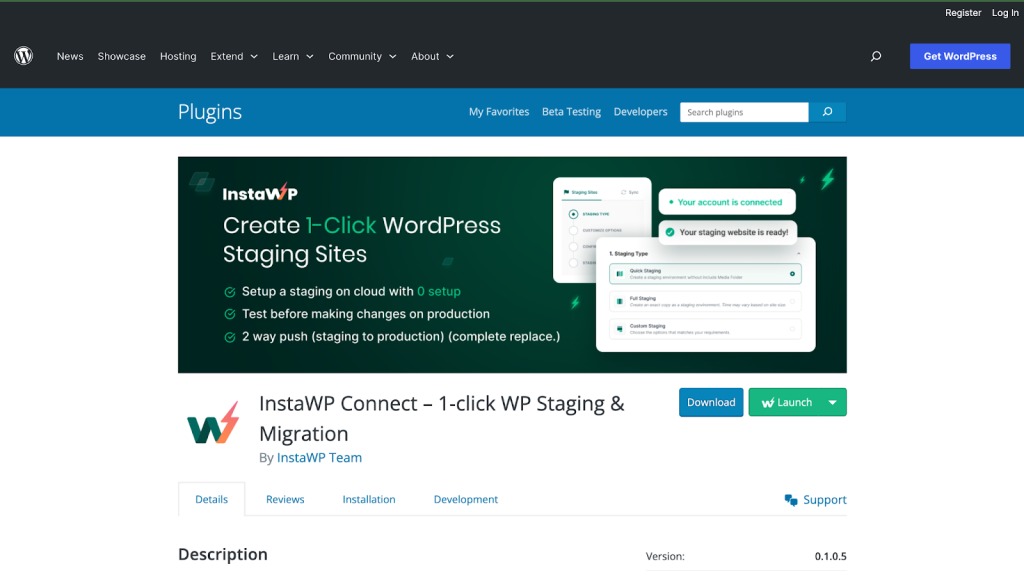
Task: Open the Launch button dropdown arrow
Action: point(833,402)
